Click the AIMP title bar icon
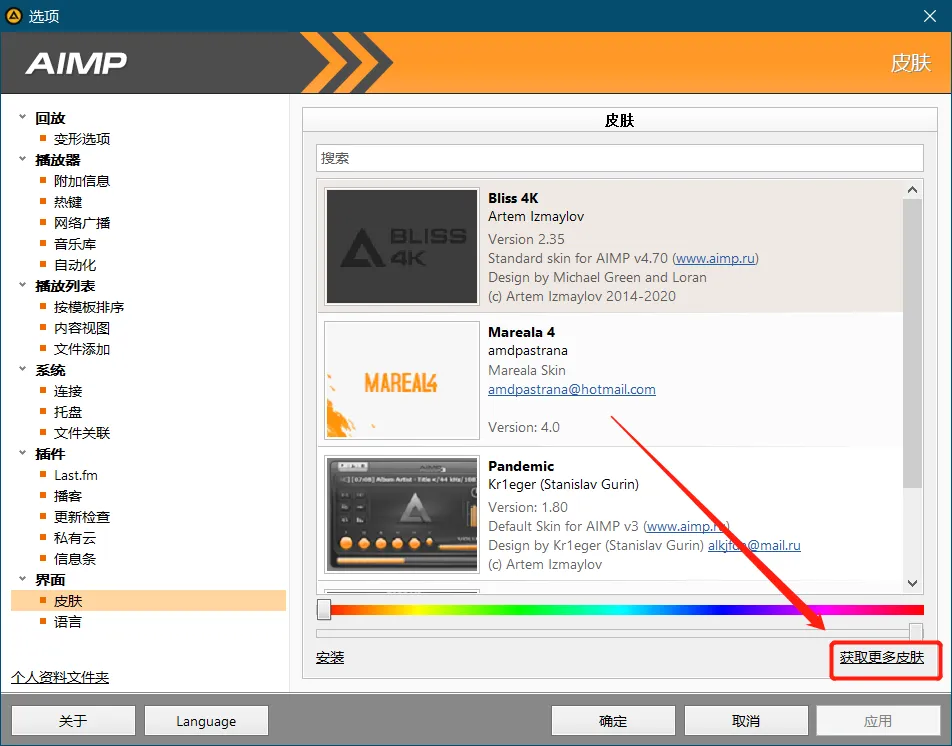952x746 pixels. click(x=13, y=16)
